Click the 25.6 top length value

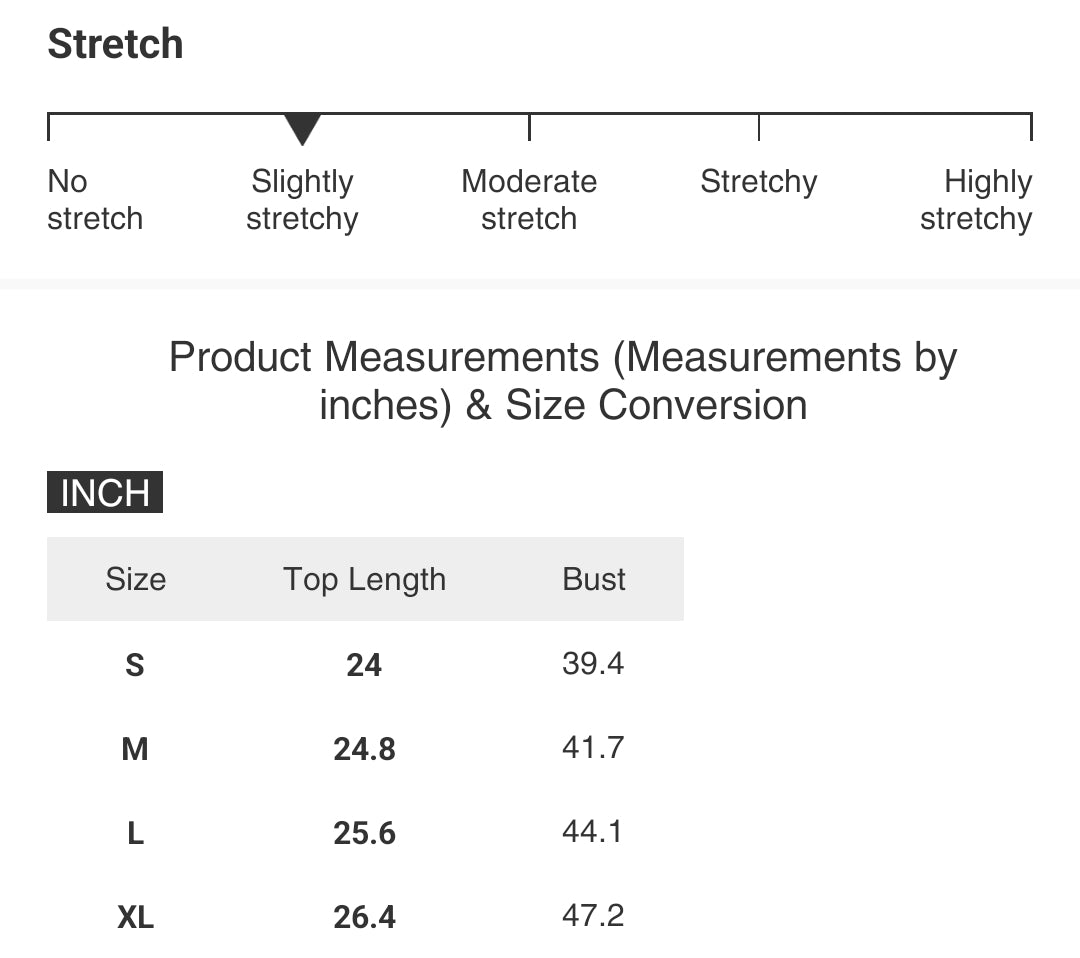coord(364,833)
